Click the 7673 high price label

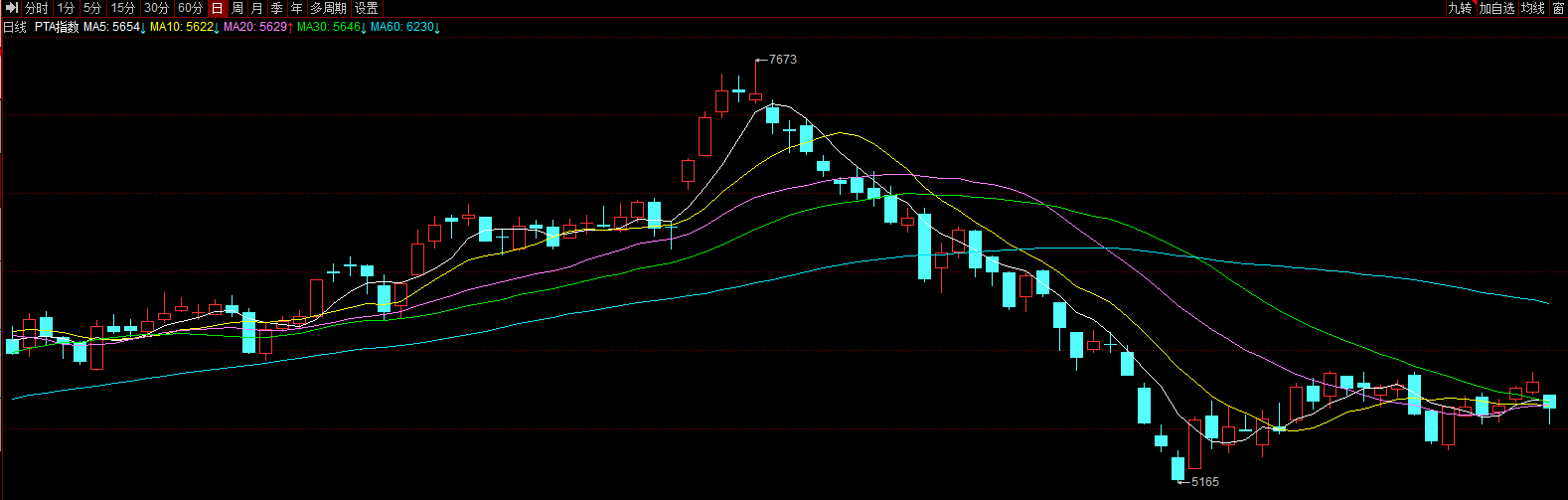tap(783, 60)
